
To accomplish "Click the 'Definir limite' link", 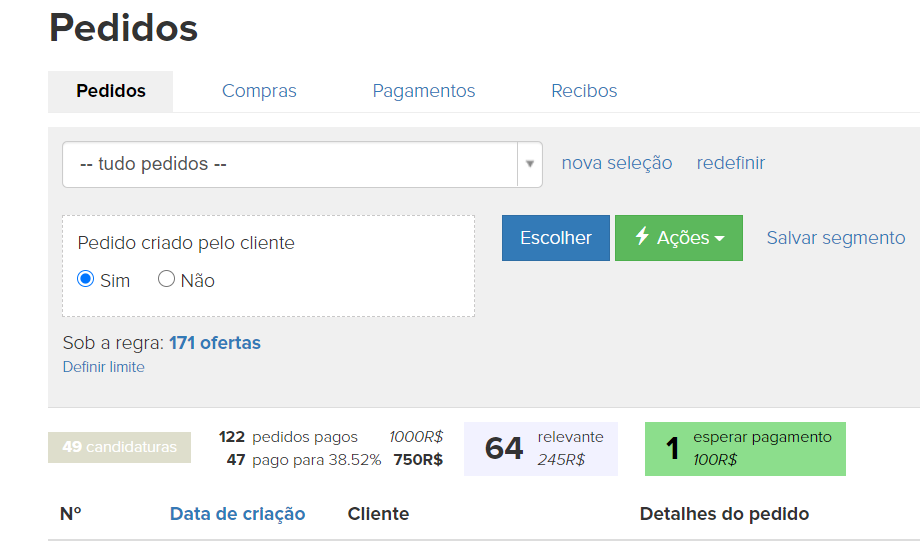I will tap(104, 367).
